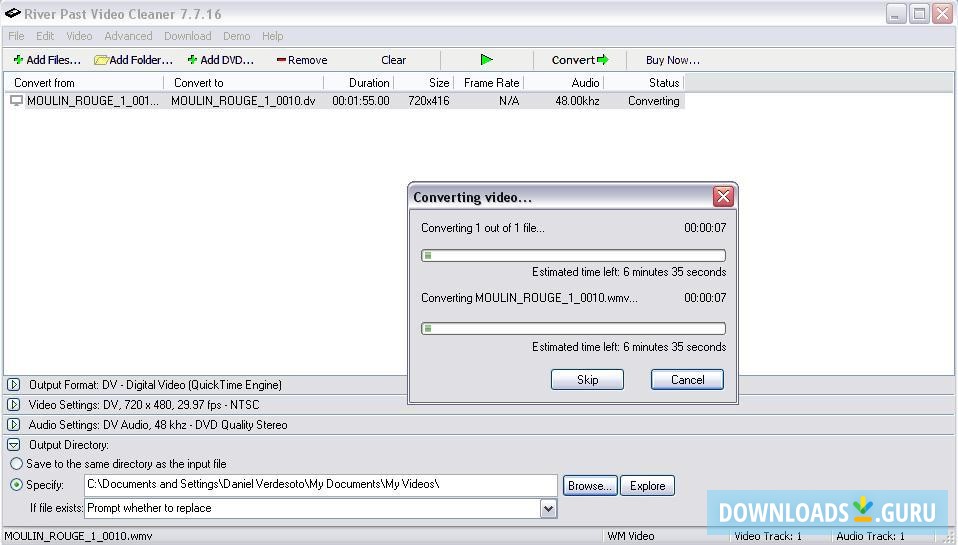
Task: Open the Advanced menu
Action: click(128, 36)
